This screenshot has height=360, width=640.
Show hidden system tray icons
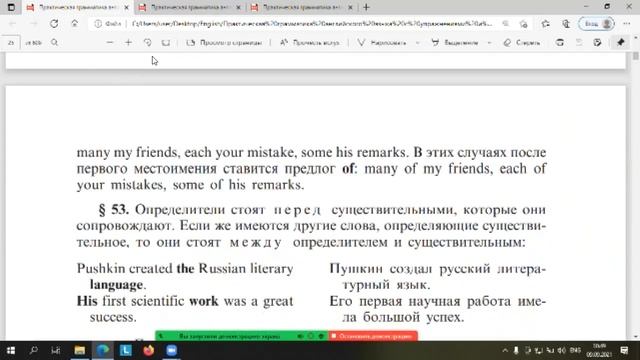505,350
